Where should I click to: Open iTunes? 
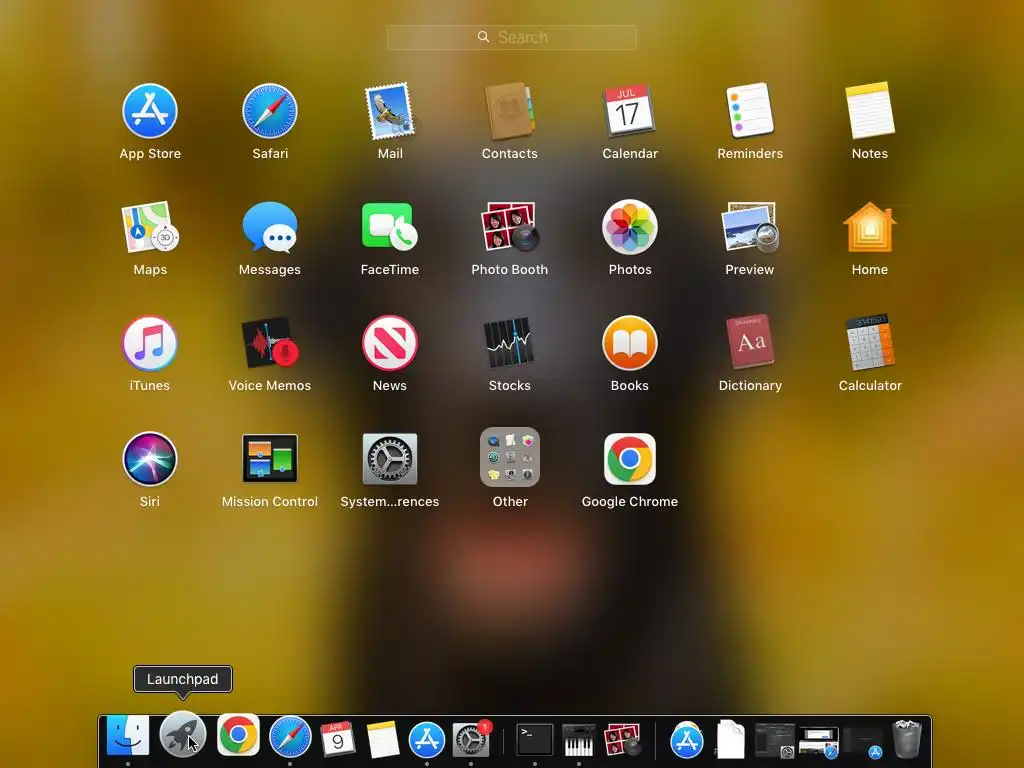click(x=150, y=343)
